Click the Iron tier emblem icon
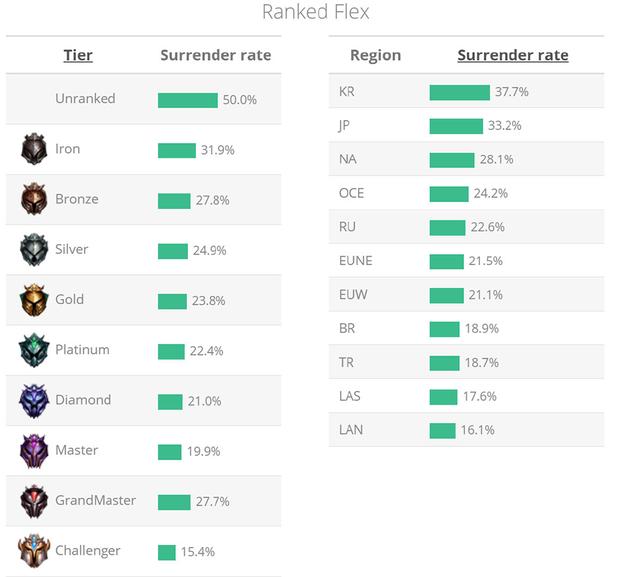The width and height of the screenshot is (640, 577). 34,149
